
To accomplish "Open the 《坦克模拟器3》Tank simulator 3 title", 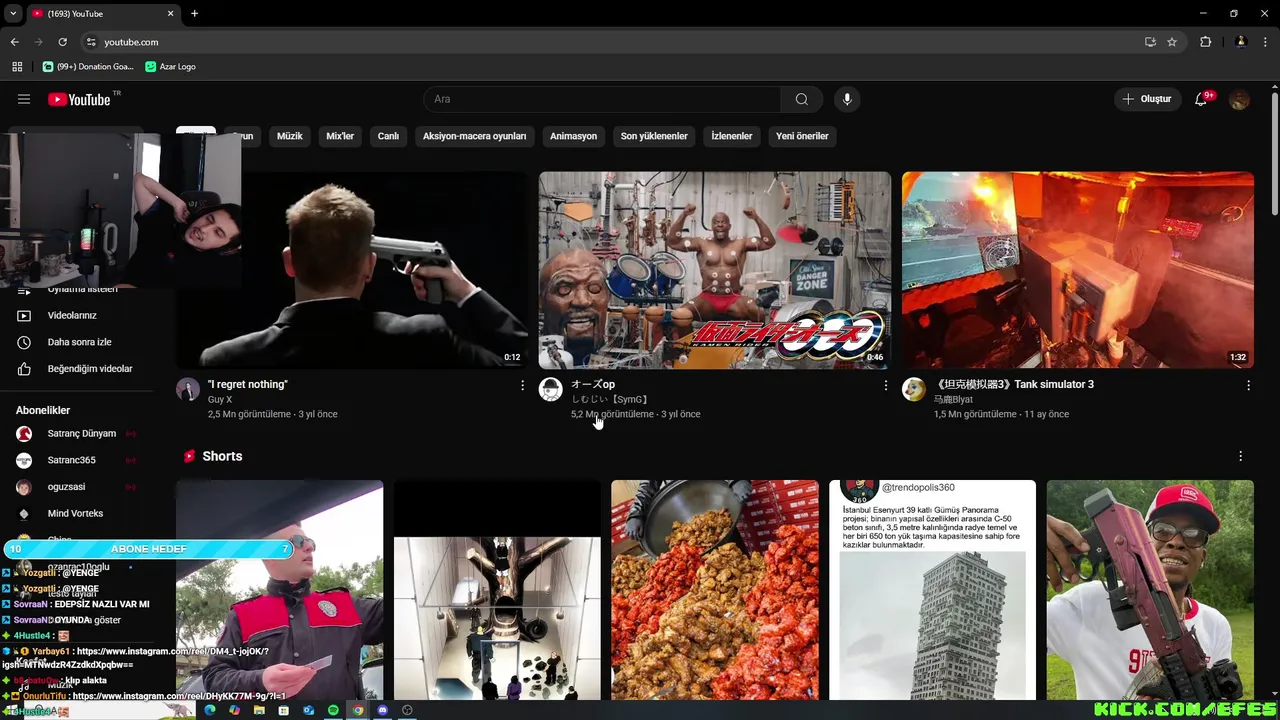I will click(1014, 384).
